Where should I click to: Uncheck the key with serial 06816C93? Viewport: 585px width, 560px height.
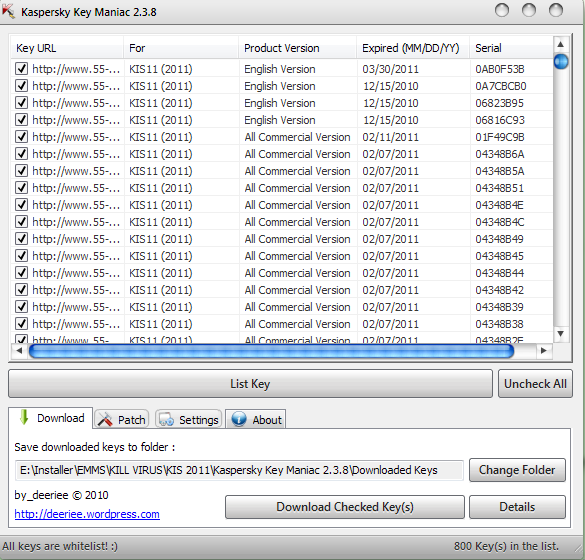tap(22, 120)
